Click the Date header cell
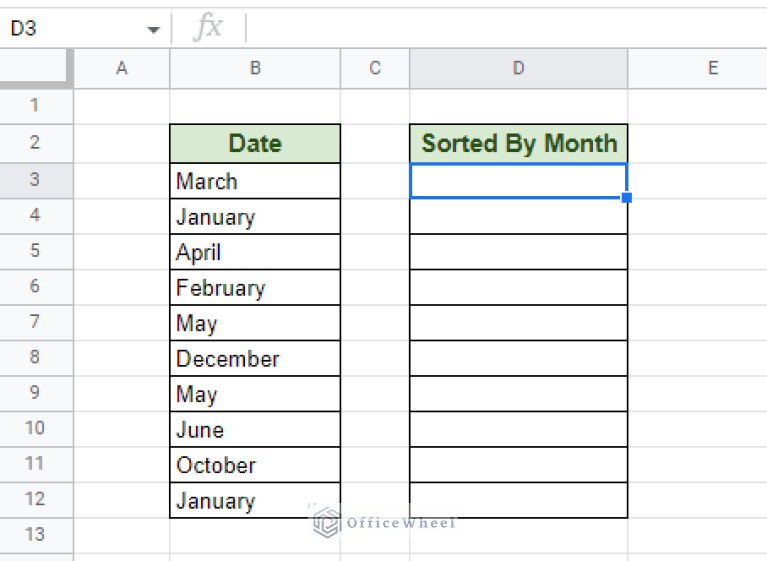Image resolution: width=767 pixels, height=561 pixels. coord(255,144)
